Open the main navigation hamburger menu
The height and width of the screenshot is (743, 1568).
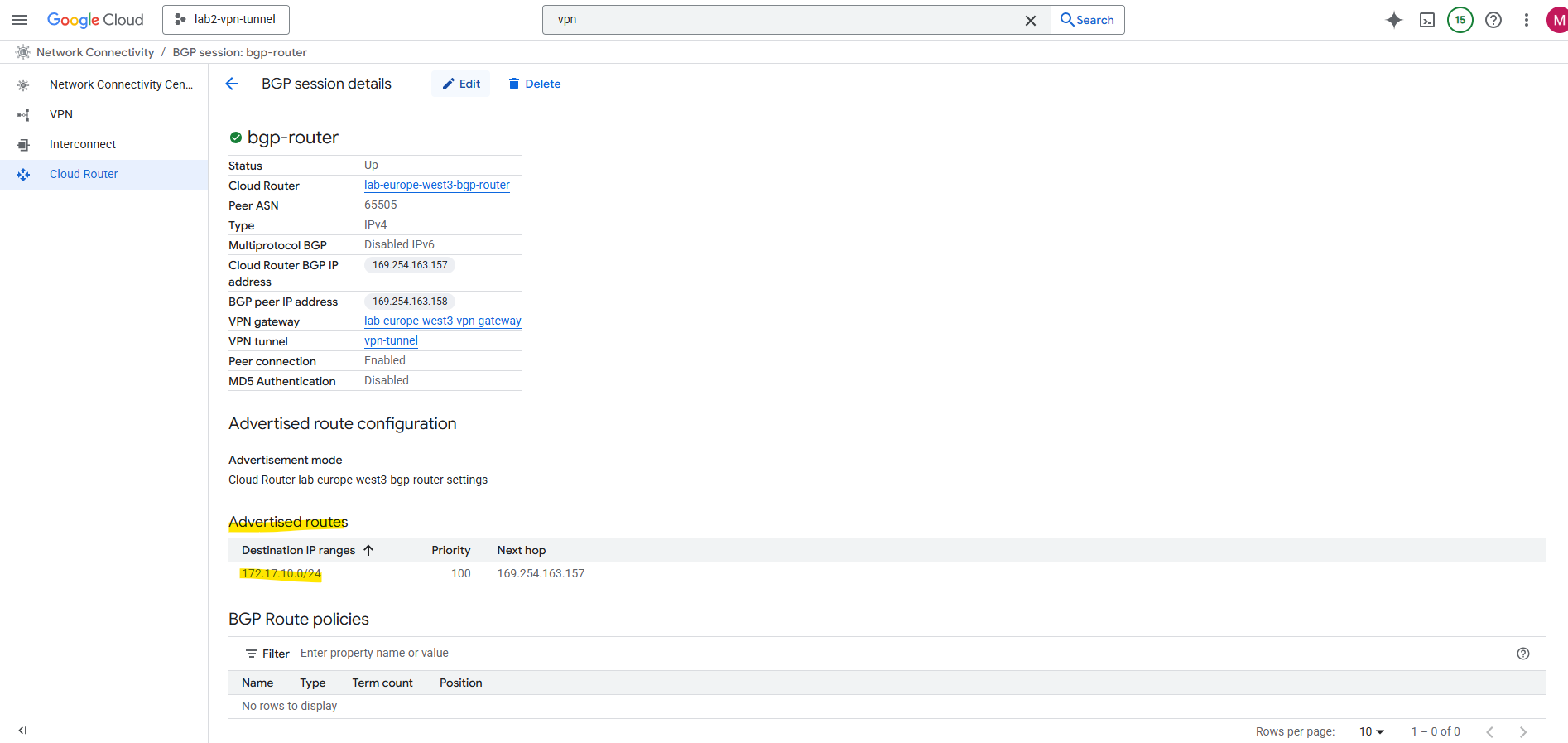tap(20, 20)
